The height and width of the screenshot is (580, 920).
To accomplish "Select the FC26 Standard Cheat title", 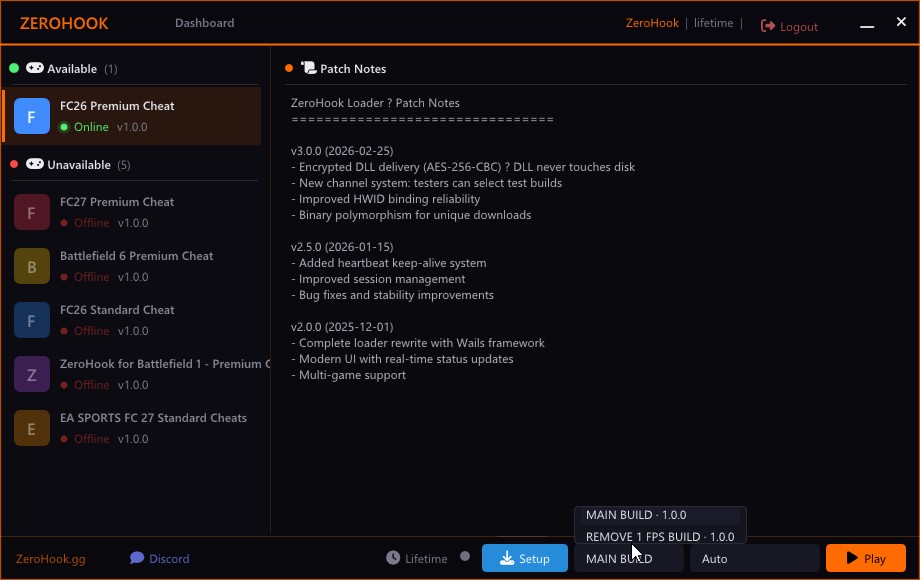I will (x=117, y=310).
